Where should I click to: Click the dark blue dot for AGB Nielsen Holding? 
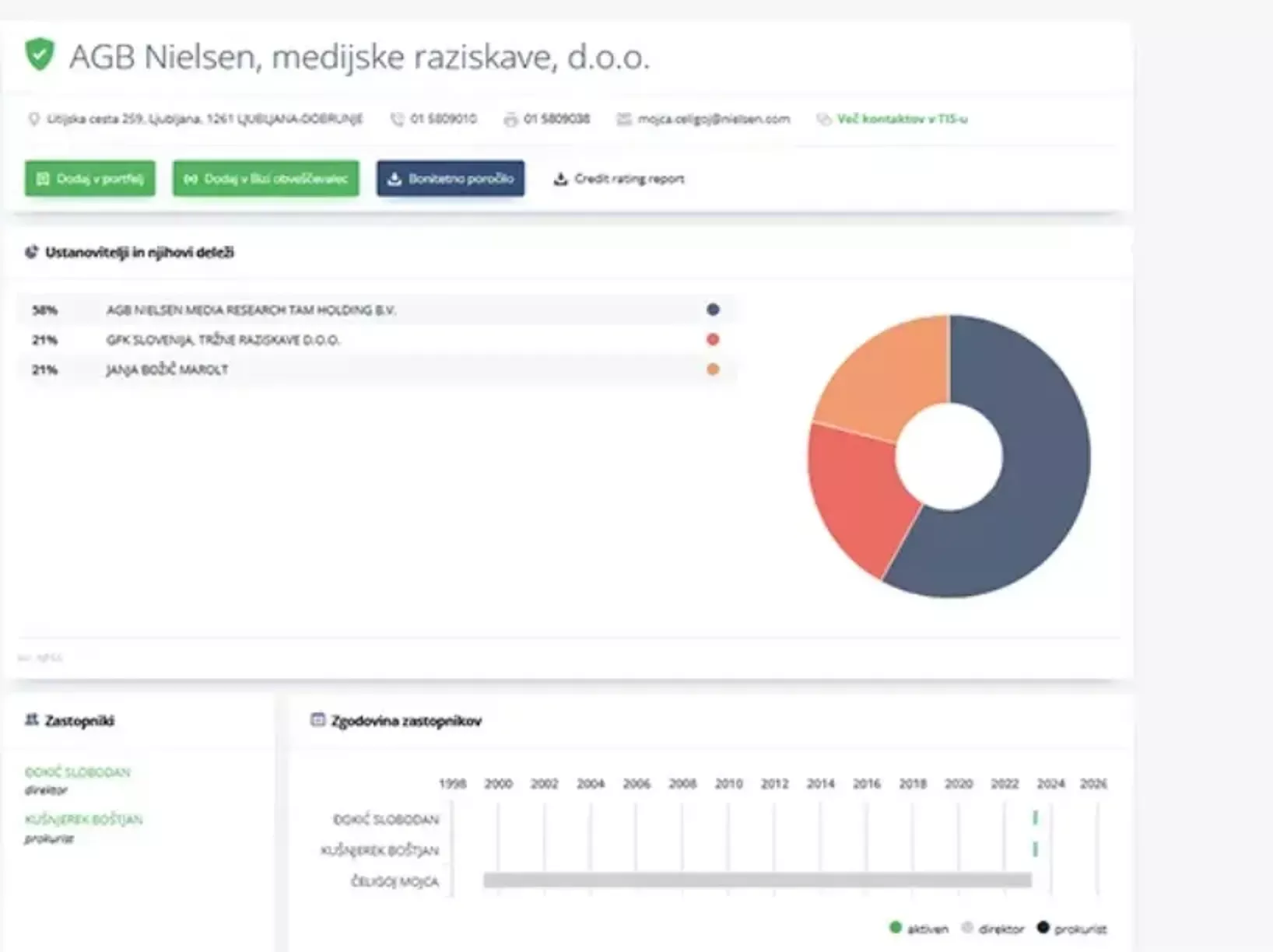(713, 310)
